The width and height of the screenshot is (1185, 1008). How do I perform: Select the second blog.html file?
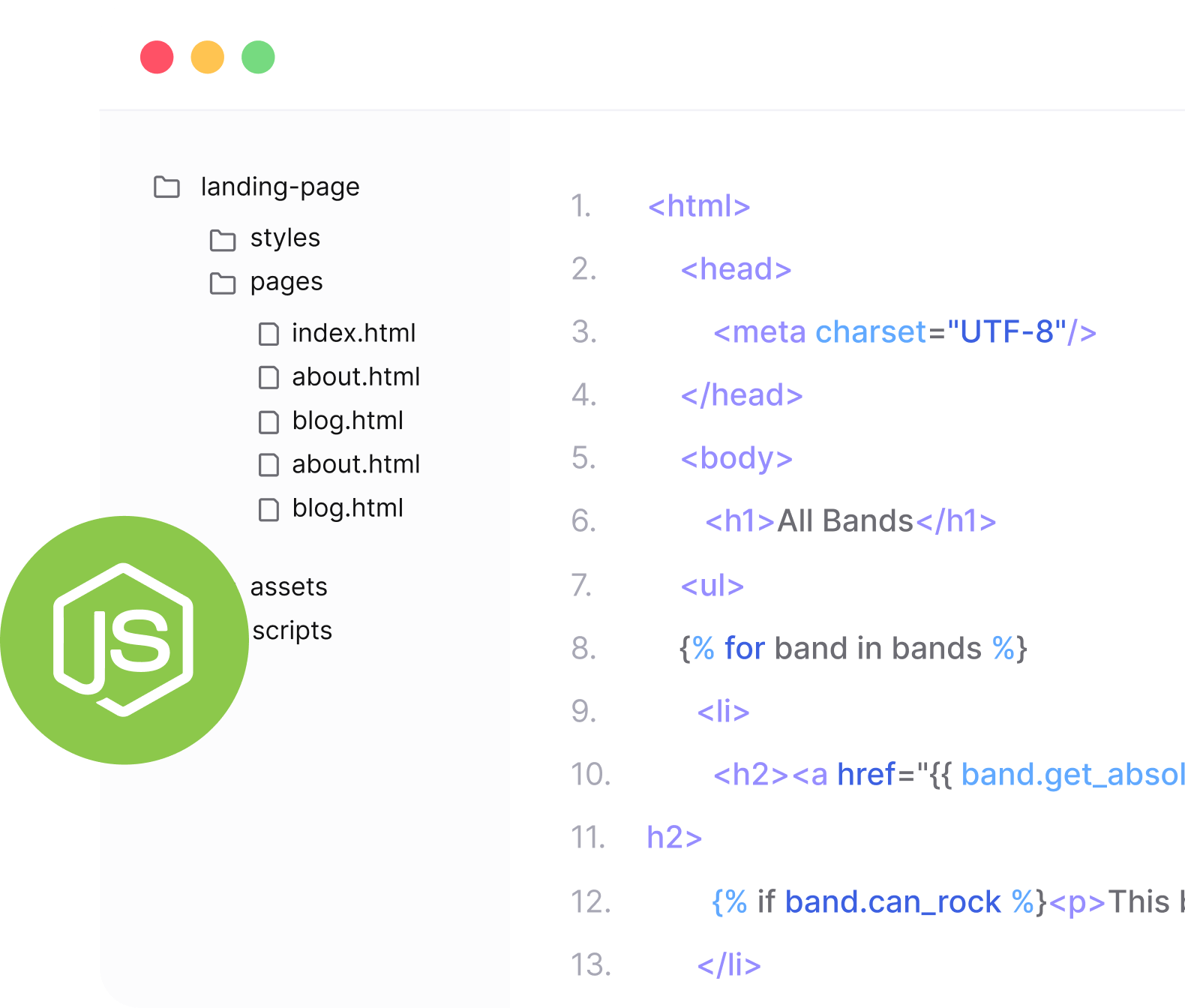pos(347,508)
